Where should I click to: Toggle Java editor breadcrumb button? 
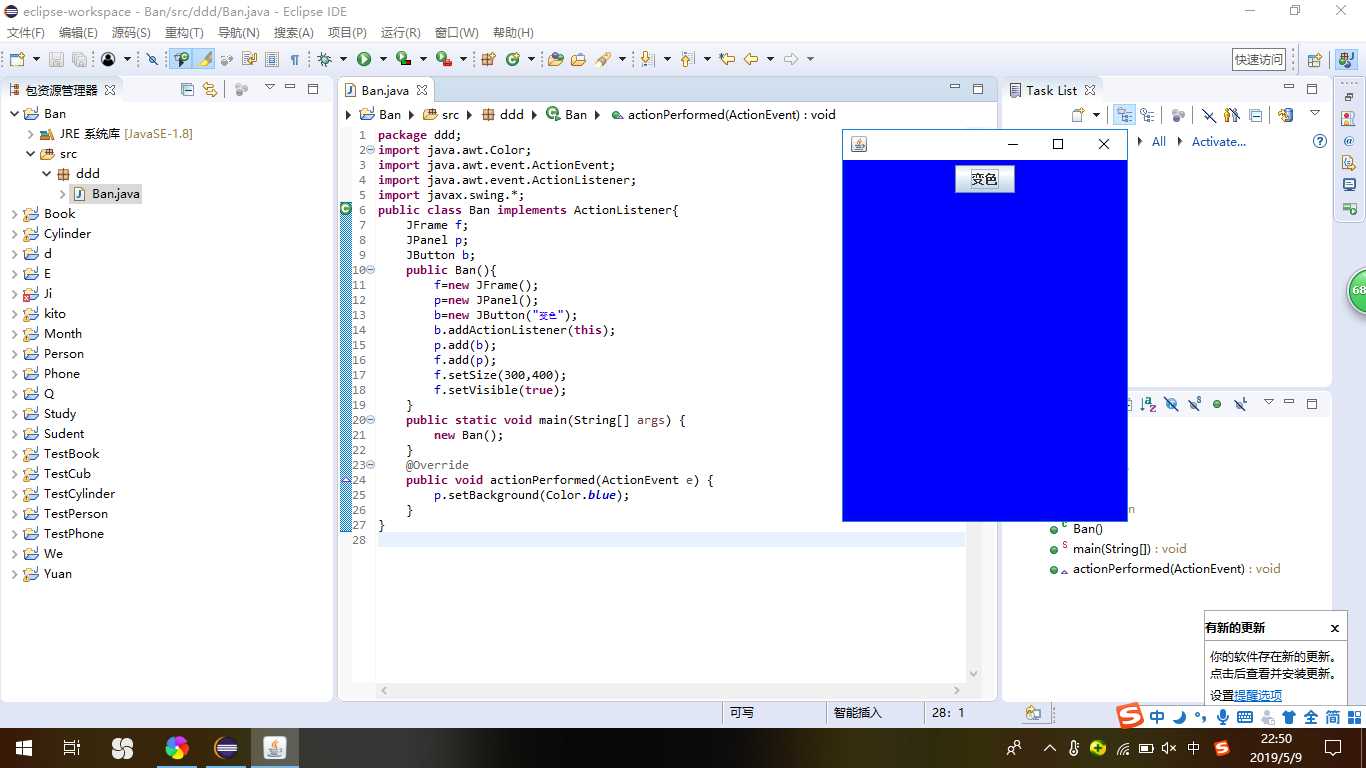pyautogui.click(x=181, y=60)
